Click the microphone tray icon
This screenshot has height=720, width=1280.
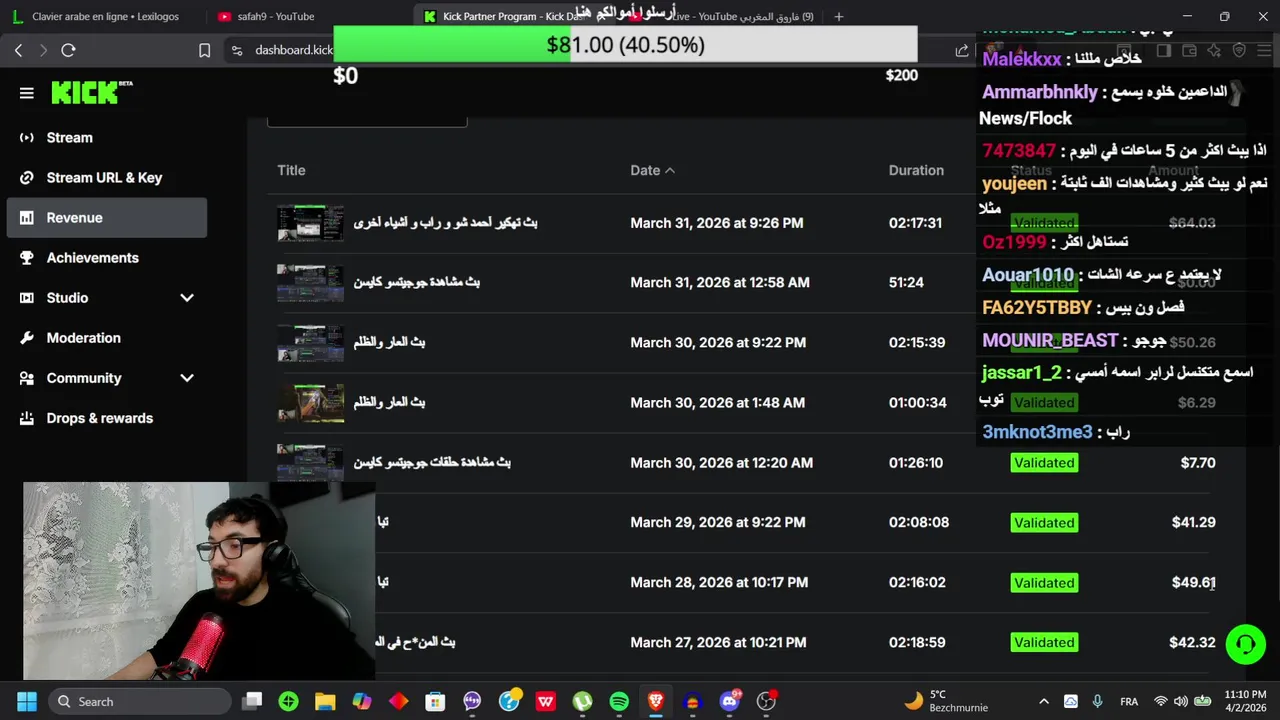(x=1097, y=701)
